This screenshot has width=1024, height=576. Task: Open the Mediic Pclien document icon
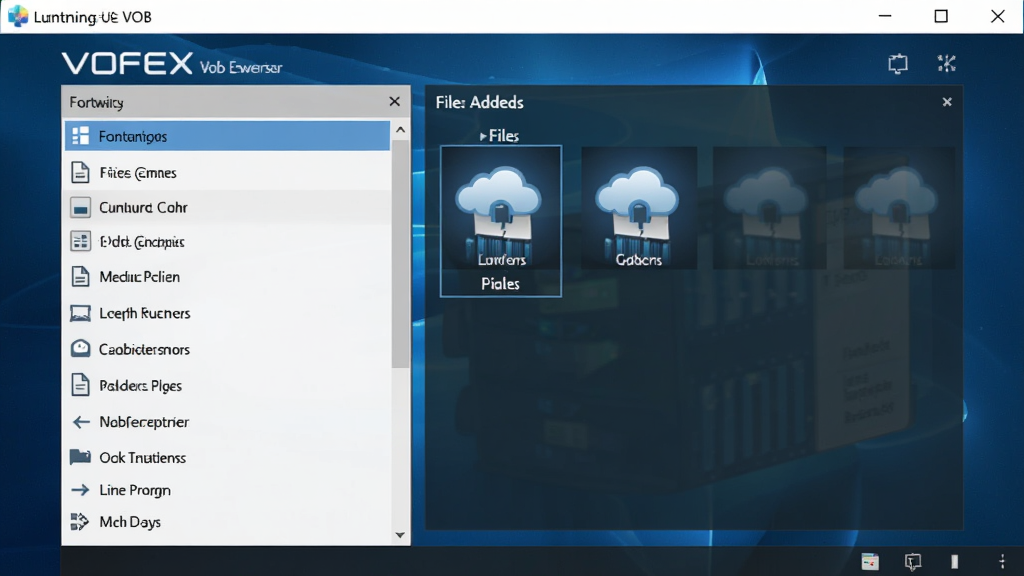pos(80,277)
